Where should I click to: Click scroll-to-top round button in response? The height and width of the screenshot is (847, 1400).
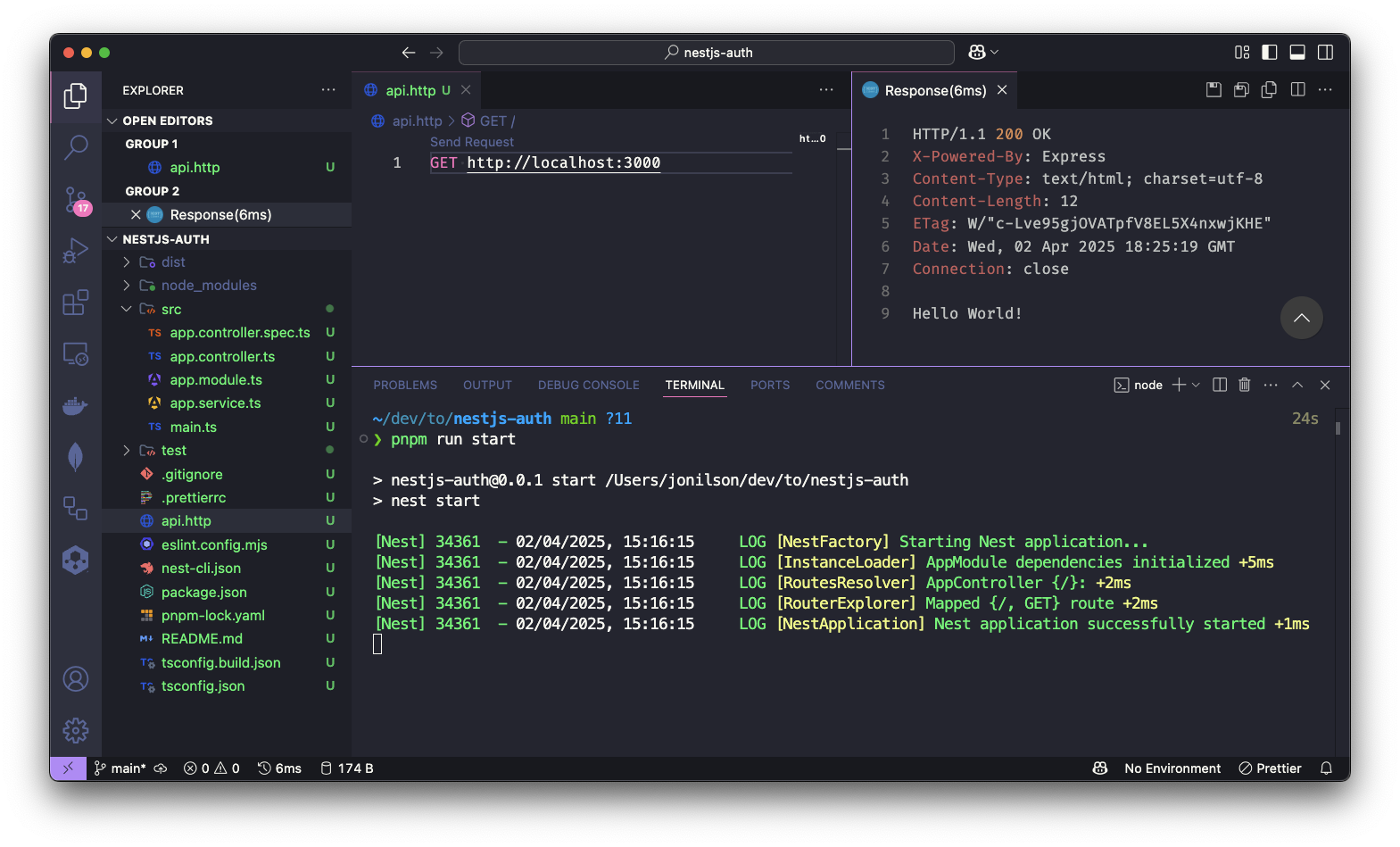coord(1302,318)
